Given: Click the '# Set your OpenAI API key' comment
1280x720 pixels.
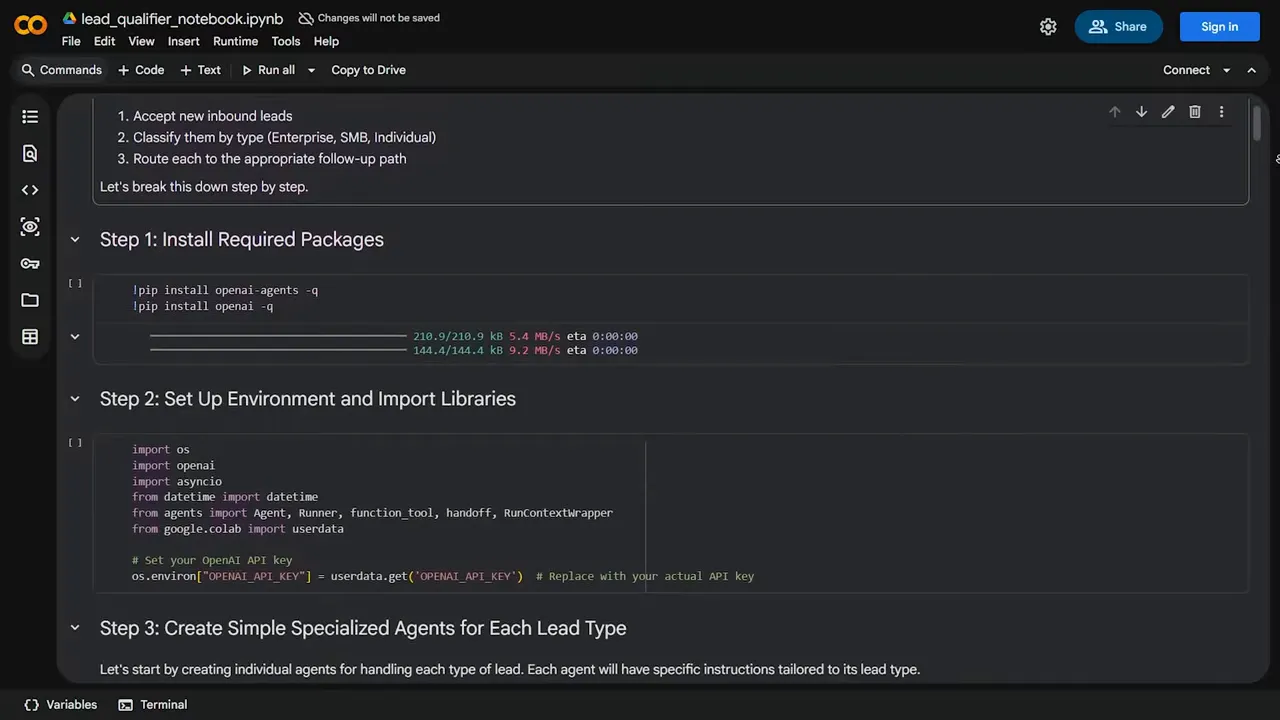Looking at the screenshot, I should pyautogui.click(x=212, y=560).
